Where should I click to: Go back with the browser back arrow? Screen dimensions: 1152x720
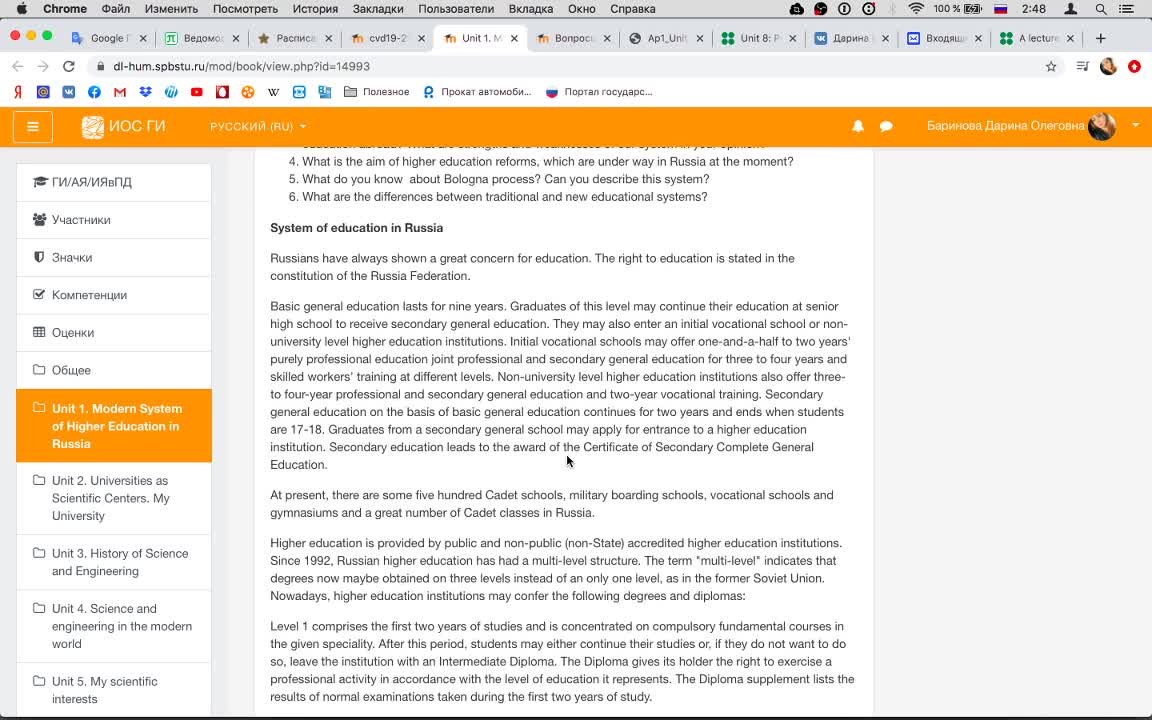pos(18,66)
